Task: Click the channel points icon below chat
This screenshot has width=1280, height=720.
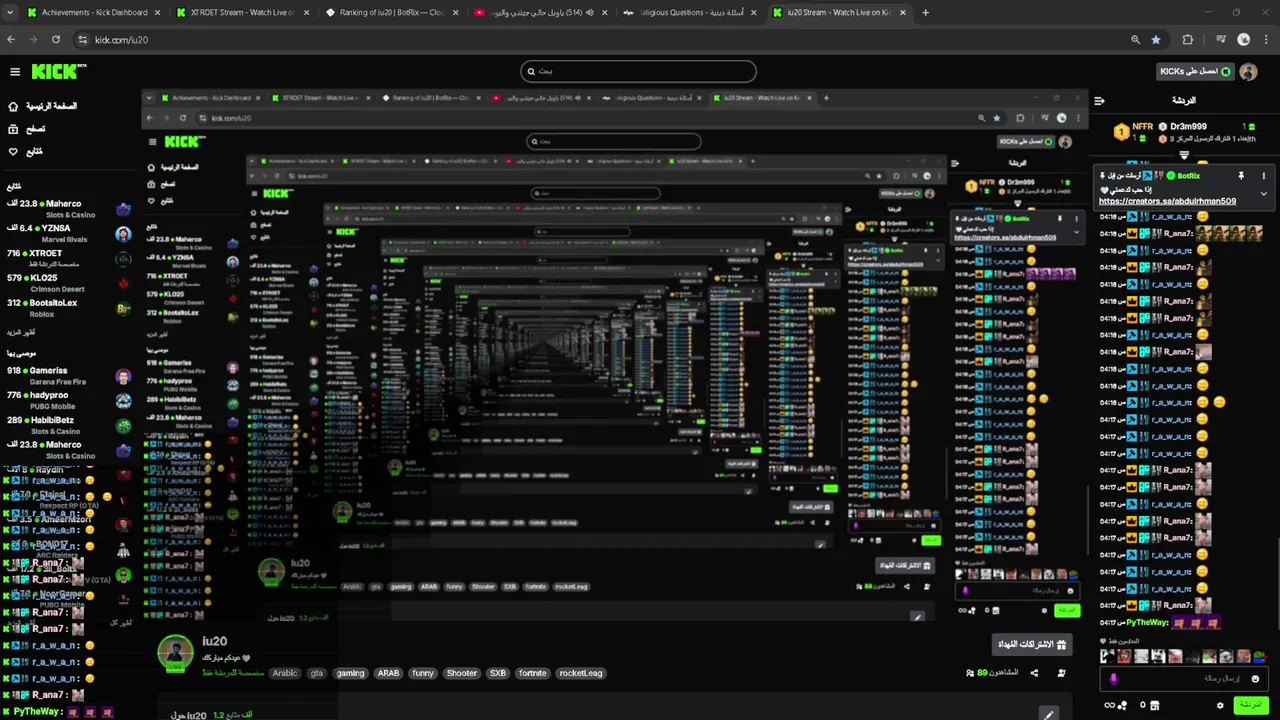Action: pos(1122,705)
